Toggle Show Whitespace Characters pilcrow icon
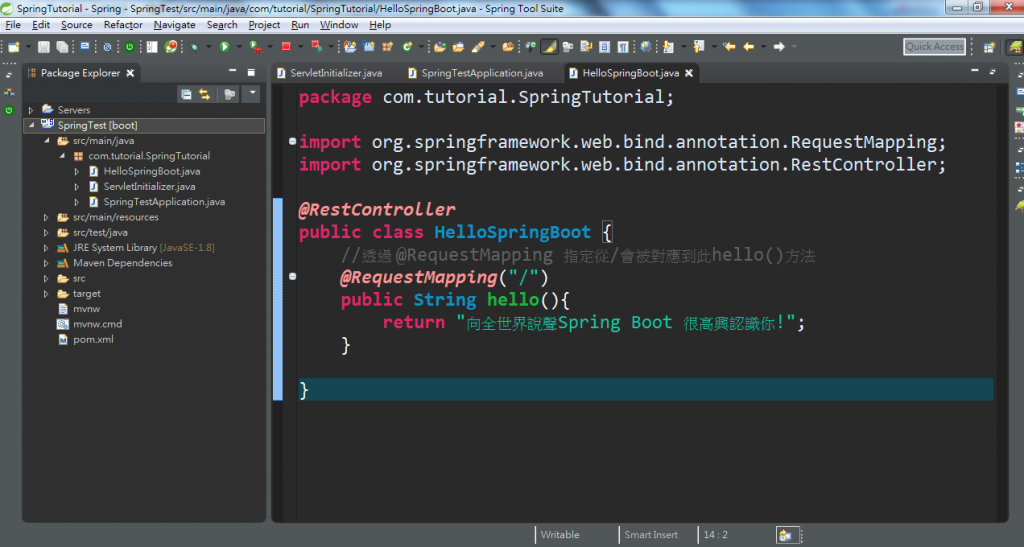Screen dimensions: 1024x547 pos(623,47)
